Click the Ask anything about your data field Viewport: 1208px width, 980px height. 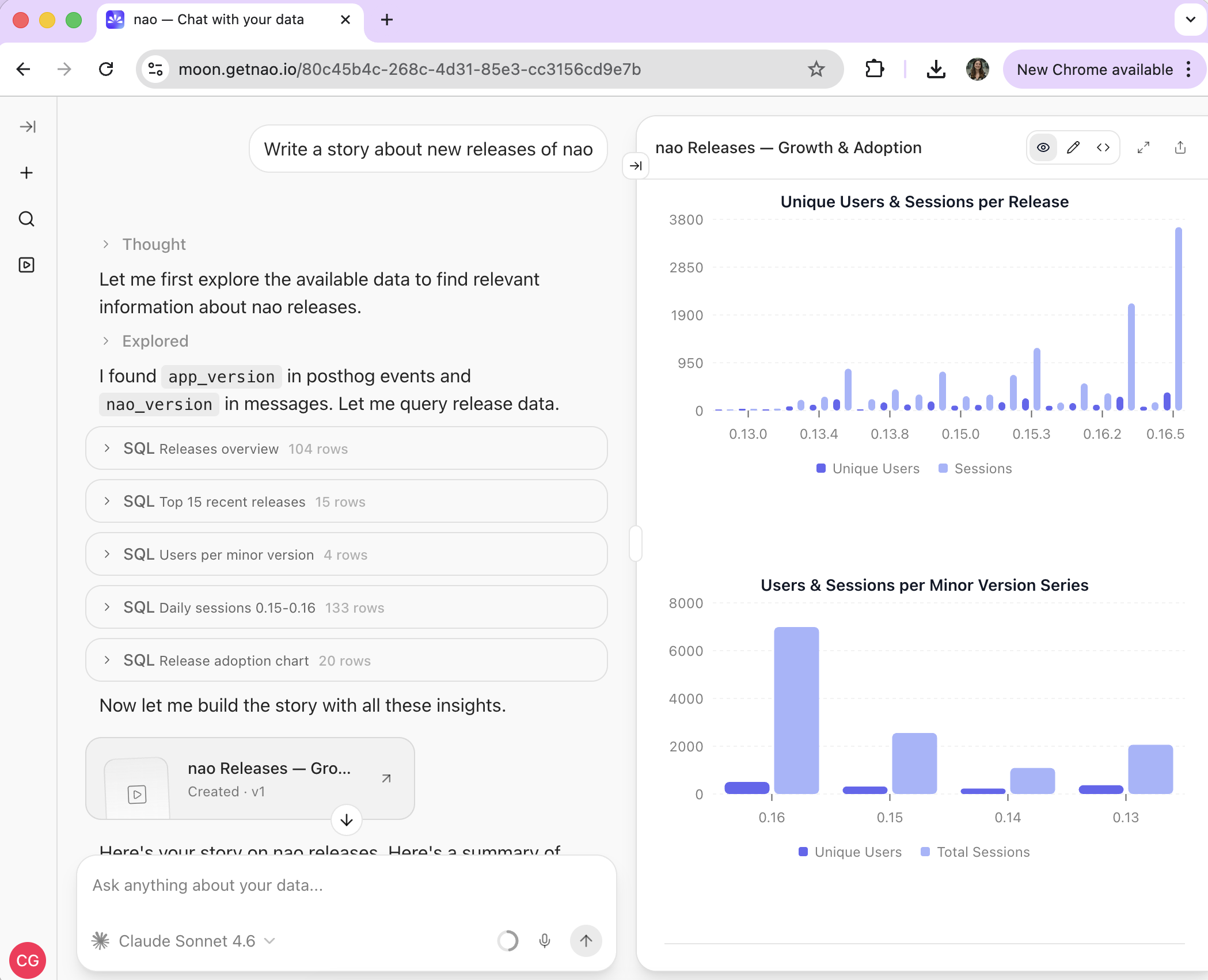[288, 885]
